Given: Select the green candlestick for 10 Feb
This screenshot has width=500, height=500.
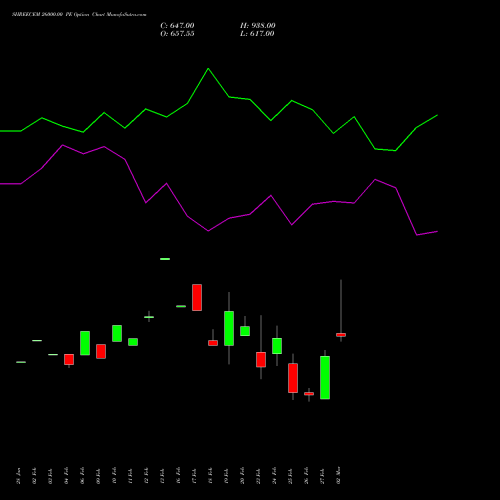Looking at the screenshot, I should pos(117,333).
